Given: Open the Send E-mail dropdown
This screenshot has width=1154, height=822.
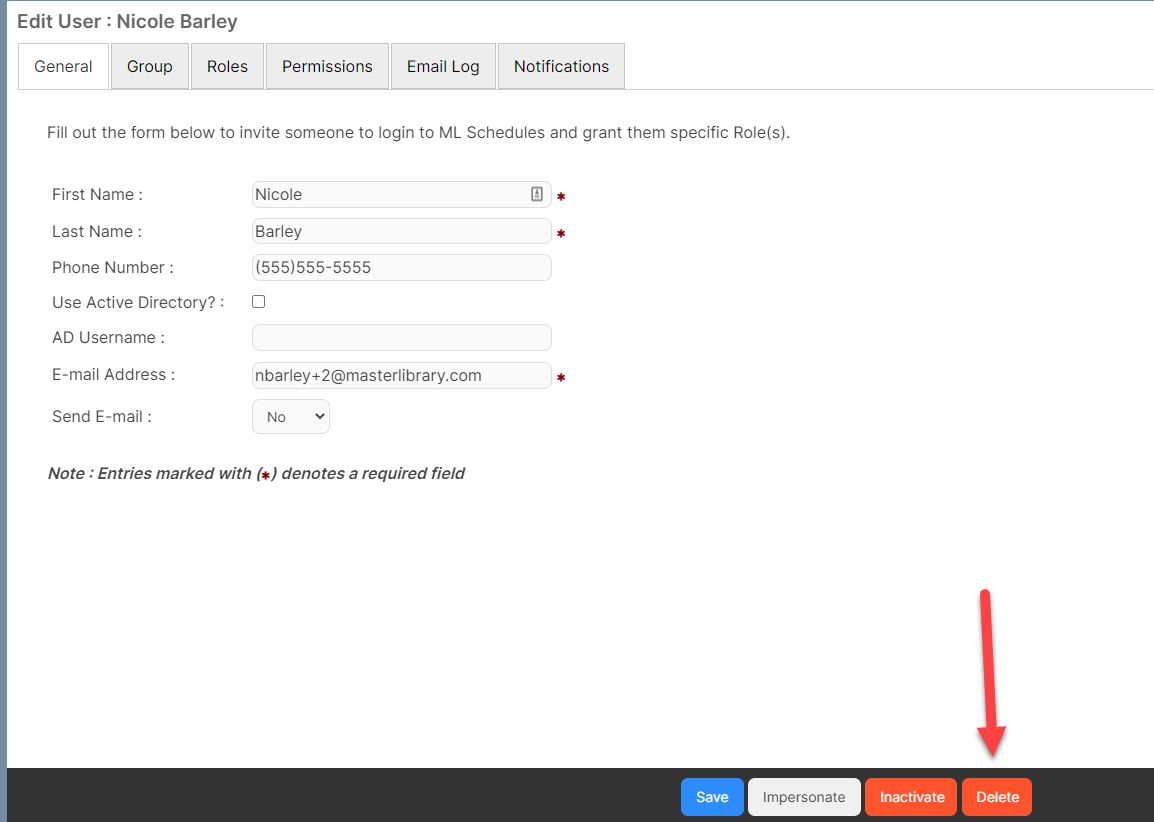Looking at the screenshot, I should pyautogui.click(x=290, y=417).
